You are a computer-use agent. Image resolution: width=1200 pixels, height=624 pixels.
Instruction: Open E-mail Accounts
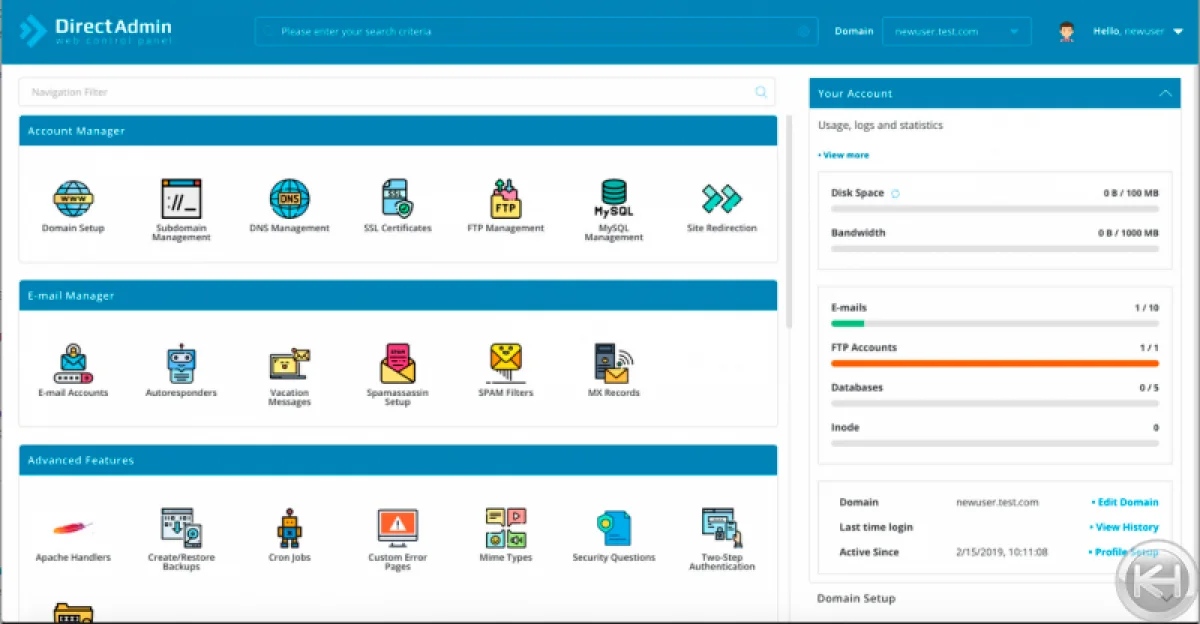[x=73, y=365]
